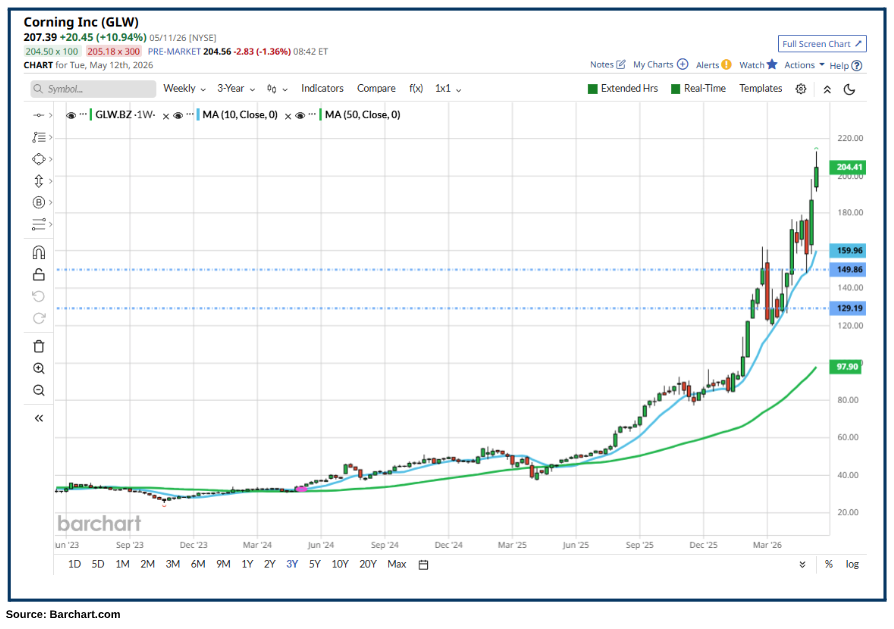This screenshot has width=894, height=629.
Task: Toggle Extended Hrs checkbox
Action: 592,89
